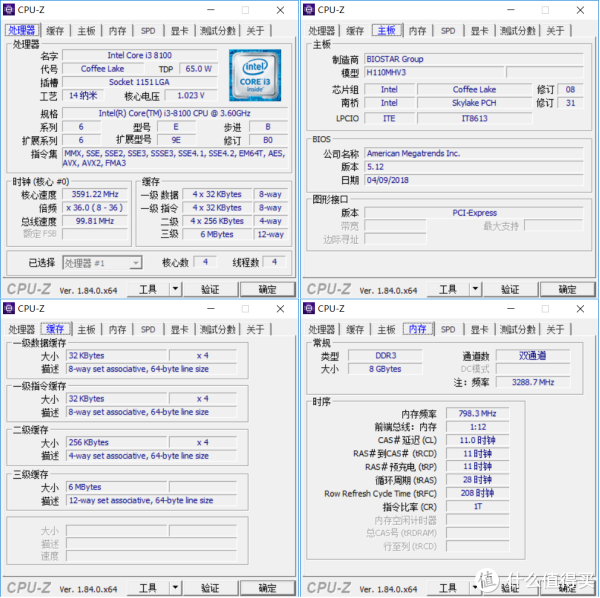
Task: Expand the 工具 dropdown arrow in the mainboard window
Action: pos(475,289)
